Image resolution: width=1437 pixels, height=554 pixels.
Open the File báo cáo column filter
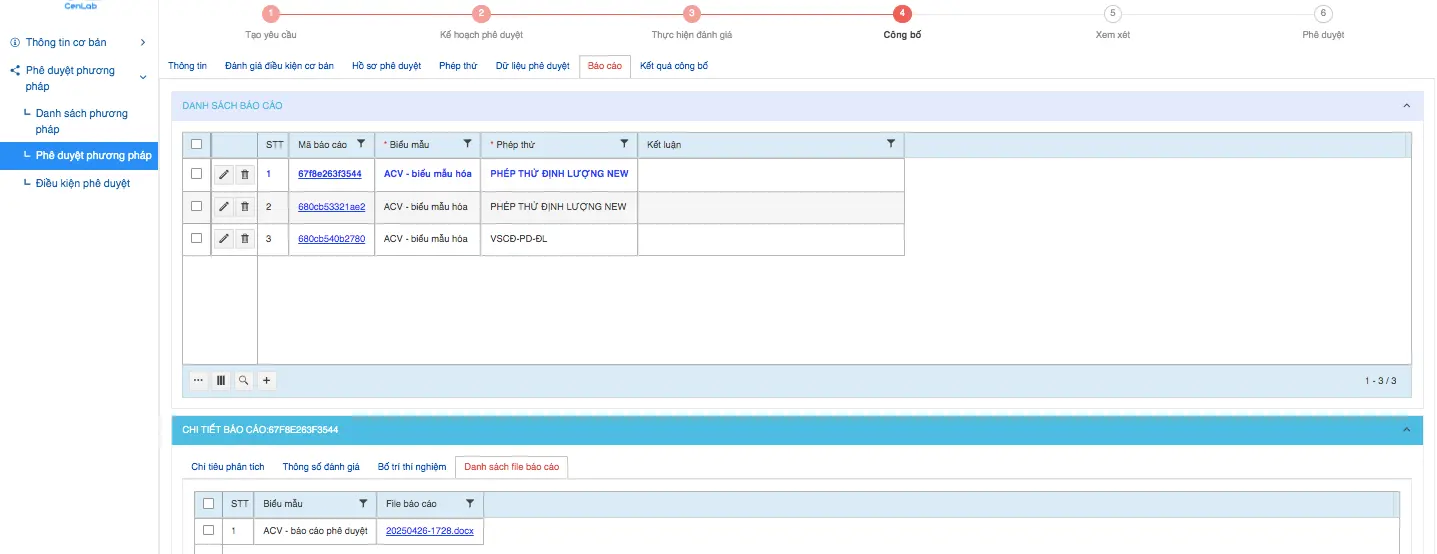[470, 503]
